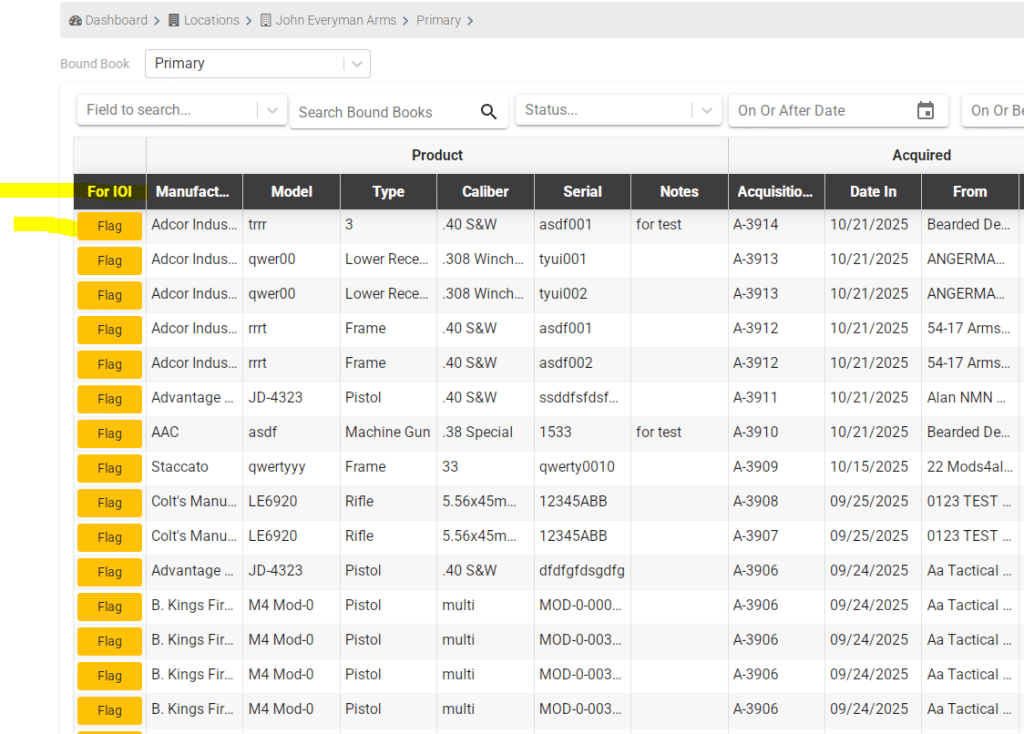Flag the AAC Machine Gun row
Screen dimensions: 1024x734
coord(110,433)
